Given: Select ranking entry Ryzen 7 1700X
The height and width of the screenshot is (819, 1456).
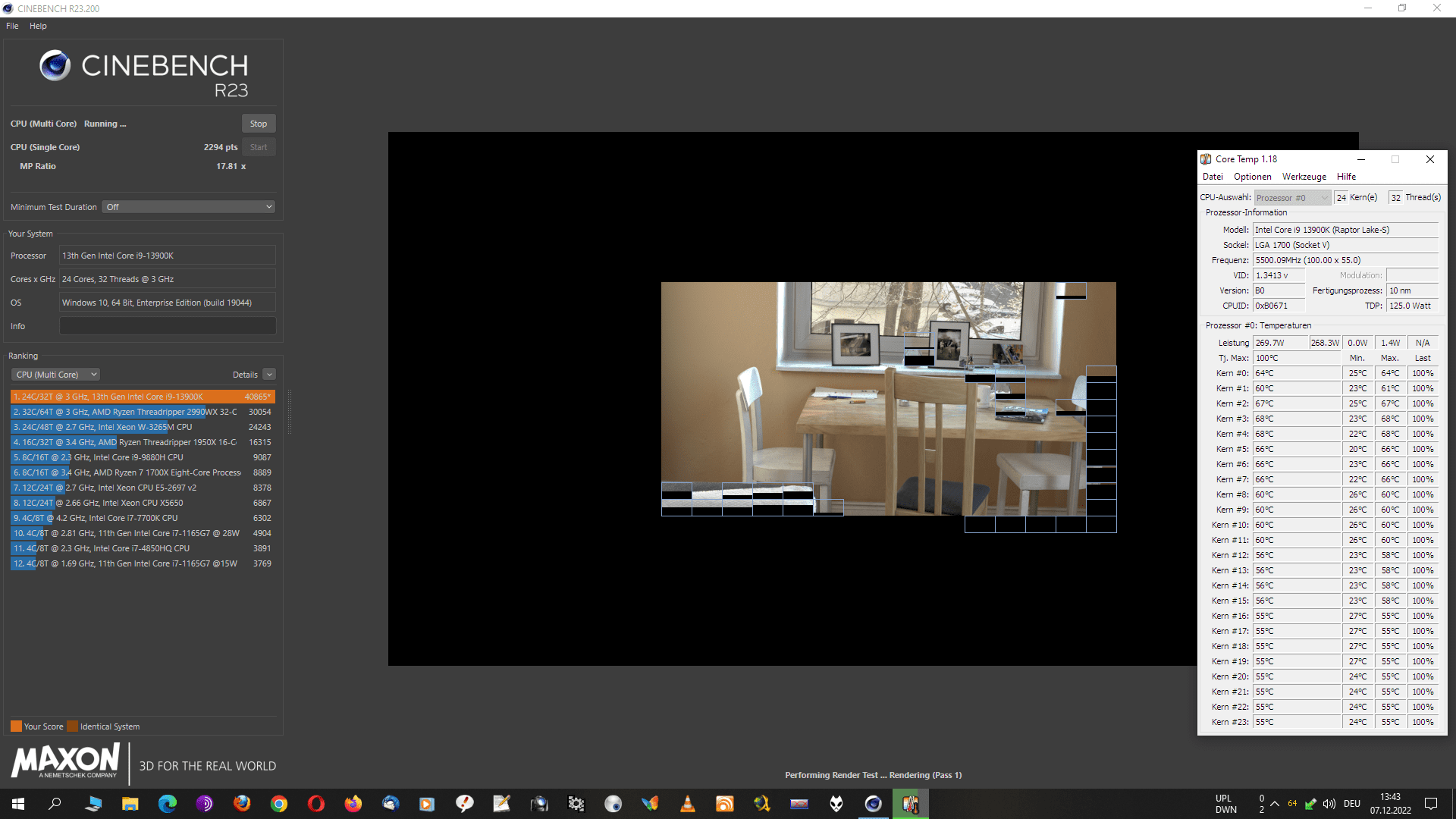Looking at the screenshot, I should coord(143,472).
